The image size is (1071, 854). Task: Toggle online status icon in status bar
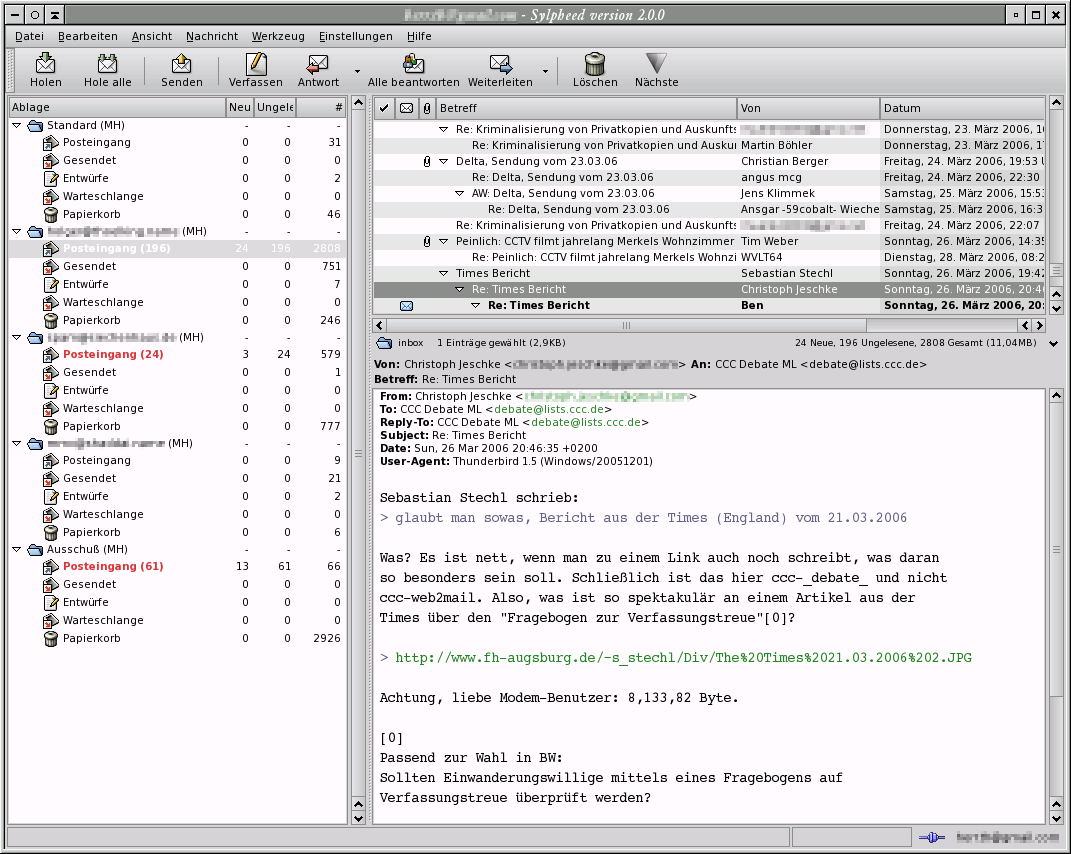coord(931,837)
